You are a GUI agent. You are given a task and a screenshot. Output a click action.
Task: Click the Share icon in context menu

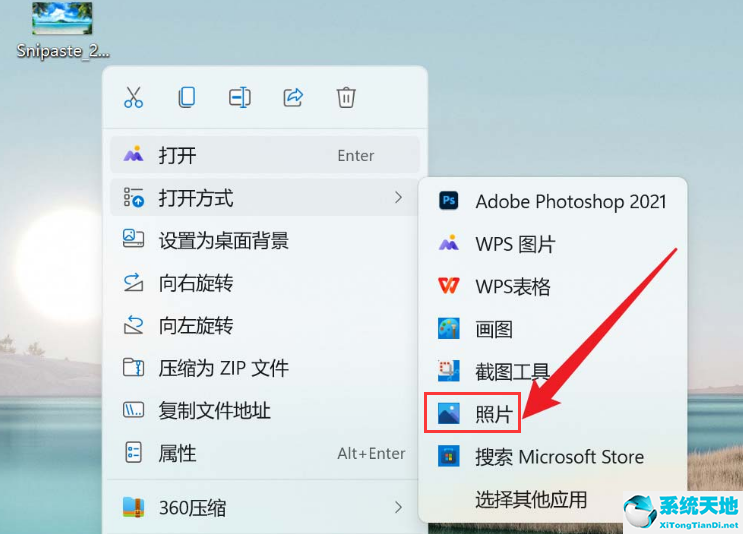pyautogui.click(x=293, y=97)
